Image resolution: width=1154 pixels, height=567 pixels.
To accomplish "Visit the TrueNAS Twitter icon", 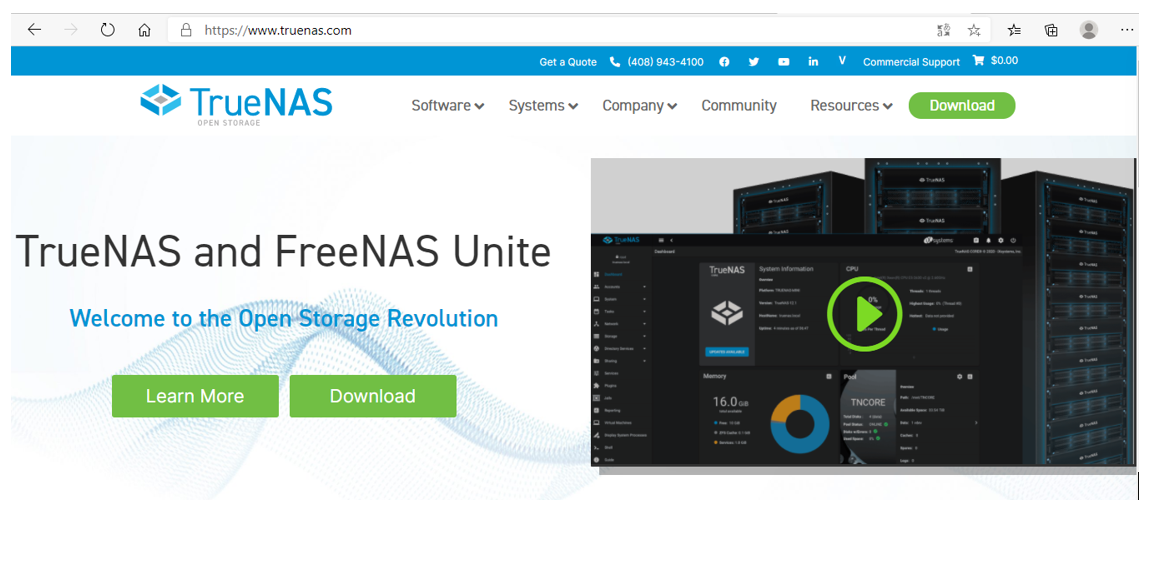I will [x=754, y=62].
